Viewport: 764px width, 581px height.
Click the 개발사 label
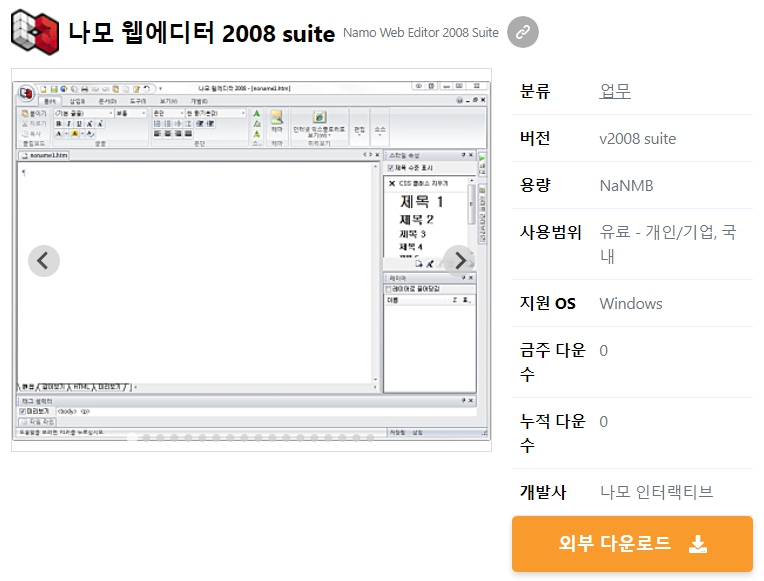[x=543, y=492]
